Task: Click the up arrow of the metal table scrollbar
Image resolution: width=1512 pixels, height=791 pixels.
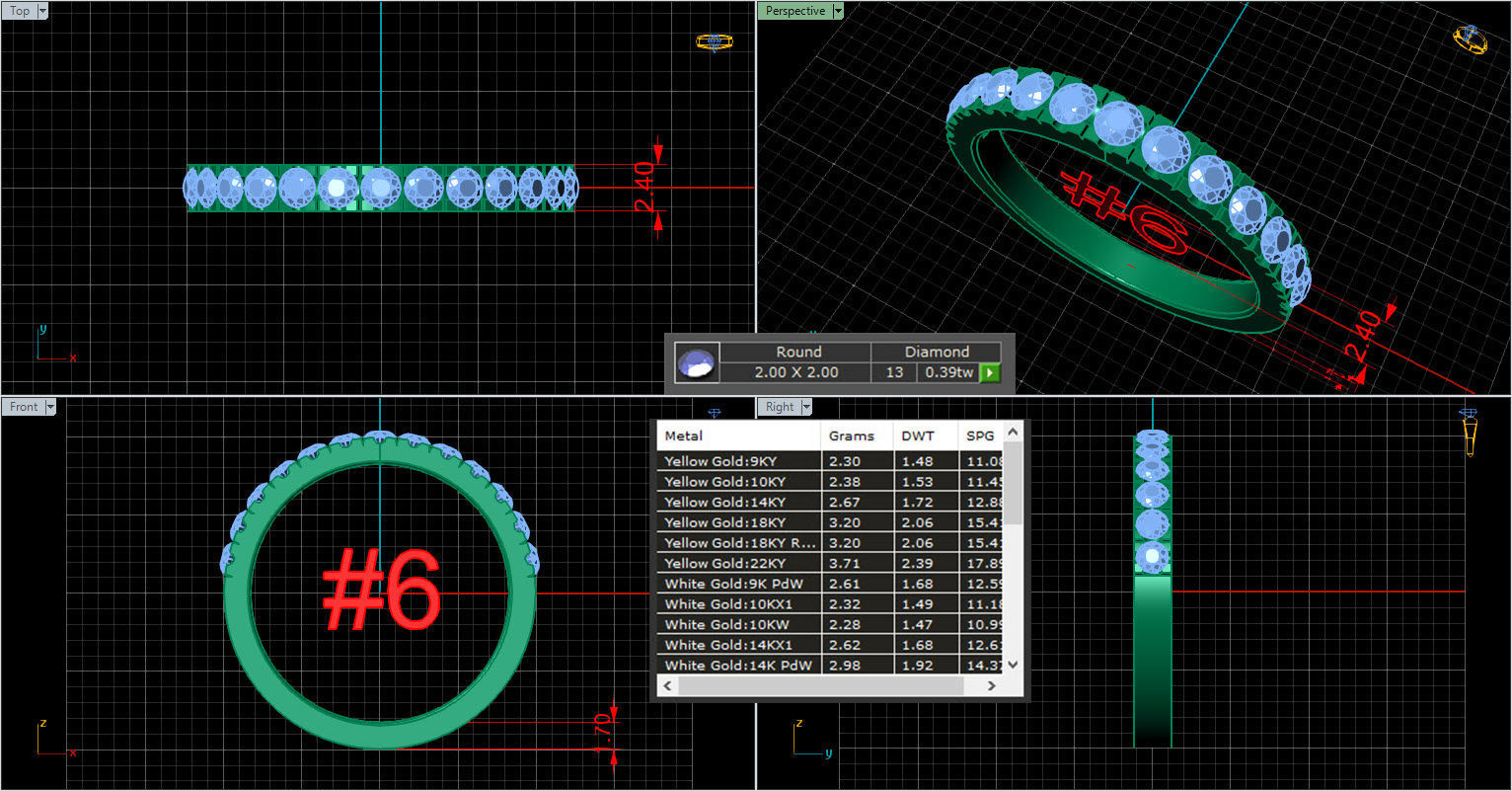Action: (1013, 434)
